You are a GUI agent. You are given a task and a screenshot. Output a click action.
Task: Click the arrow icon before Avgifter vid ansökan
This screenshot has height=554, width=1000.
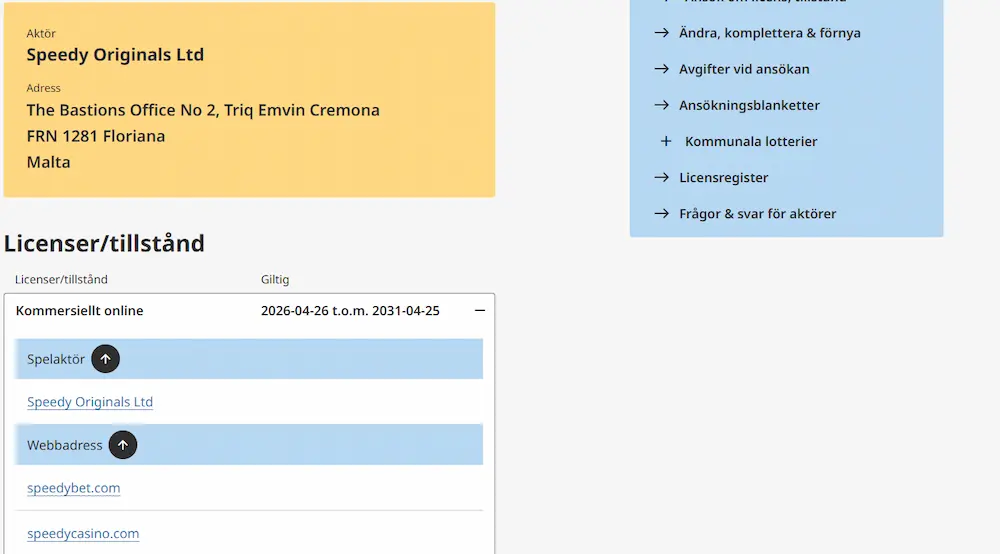pos(661,69)
